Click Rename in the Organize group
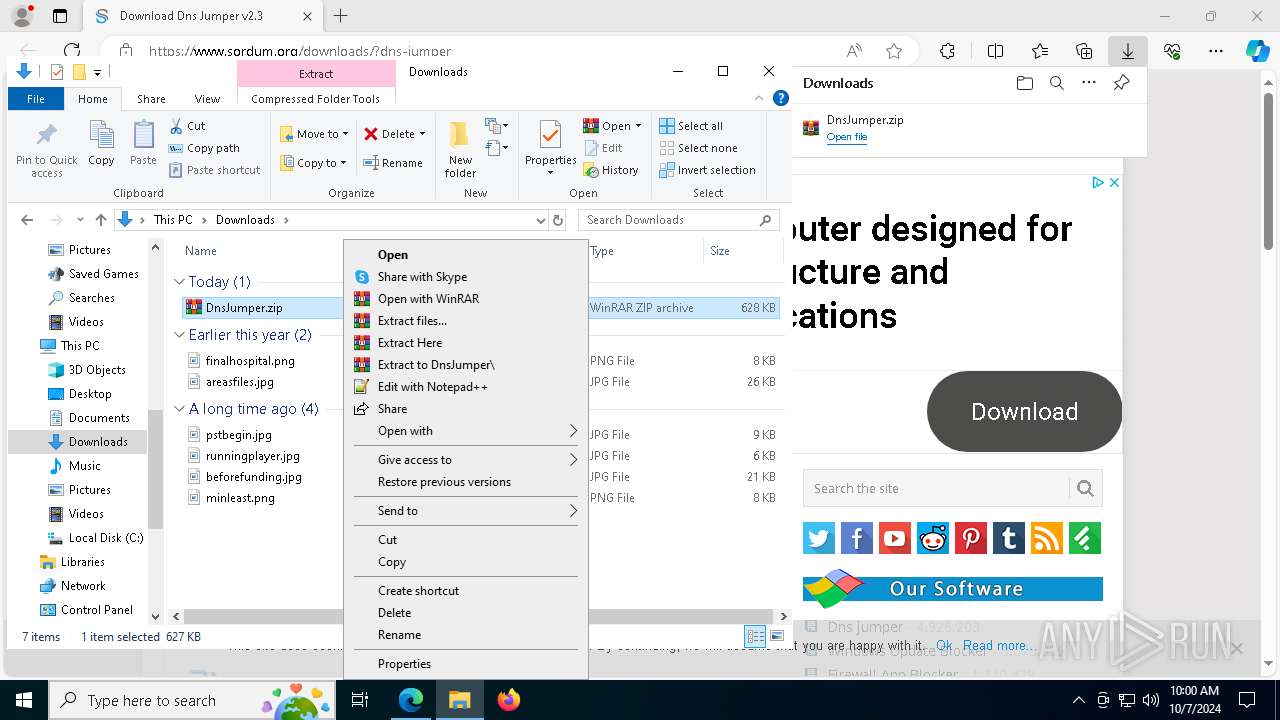1280x720 pixels. 392,163
